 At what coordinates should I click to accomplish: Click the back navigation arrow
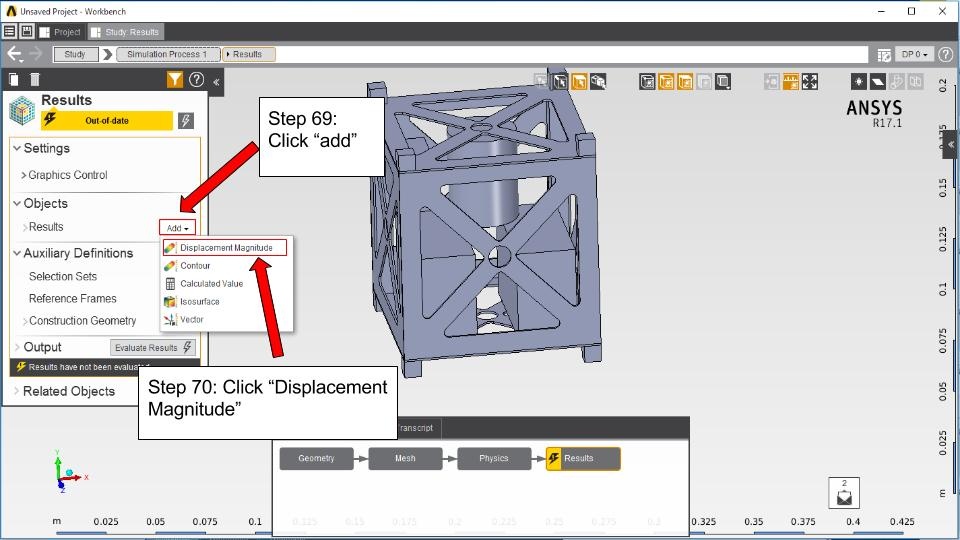tap(14, 54)
